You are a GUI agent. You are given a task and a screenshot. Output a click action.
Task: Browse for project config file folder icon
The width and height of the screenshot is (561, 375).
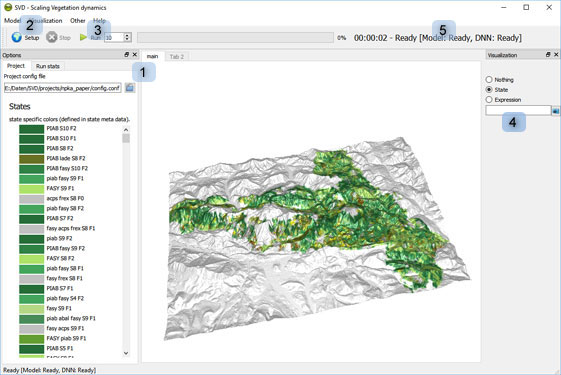click(130, 88)
